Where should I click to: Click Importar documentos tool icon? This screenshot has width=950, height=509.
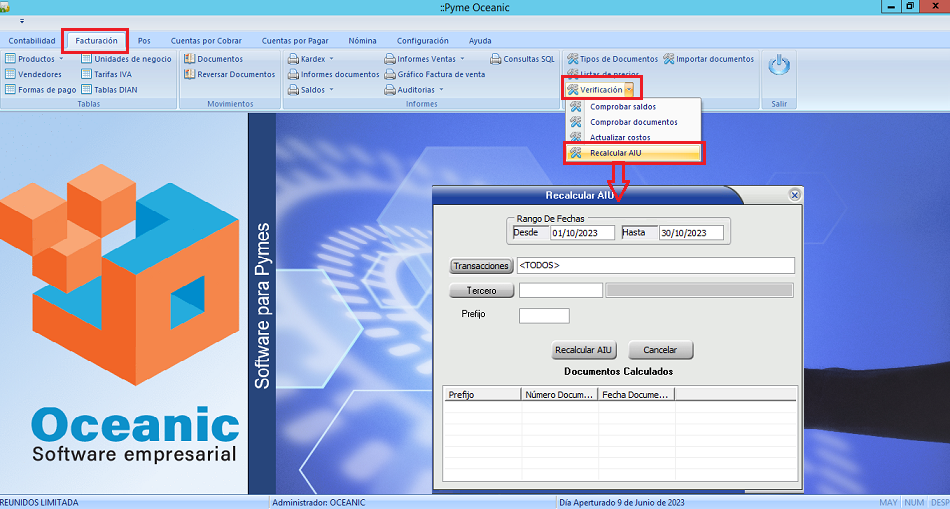669,59
